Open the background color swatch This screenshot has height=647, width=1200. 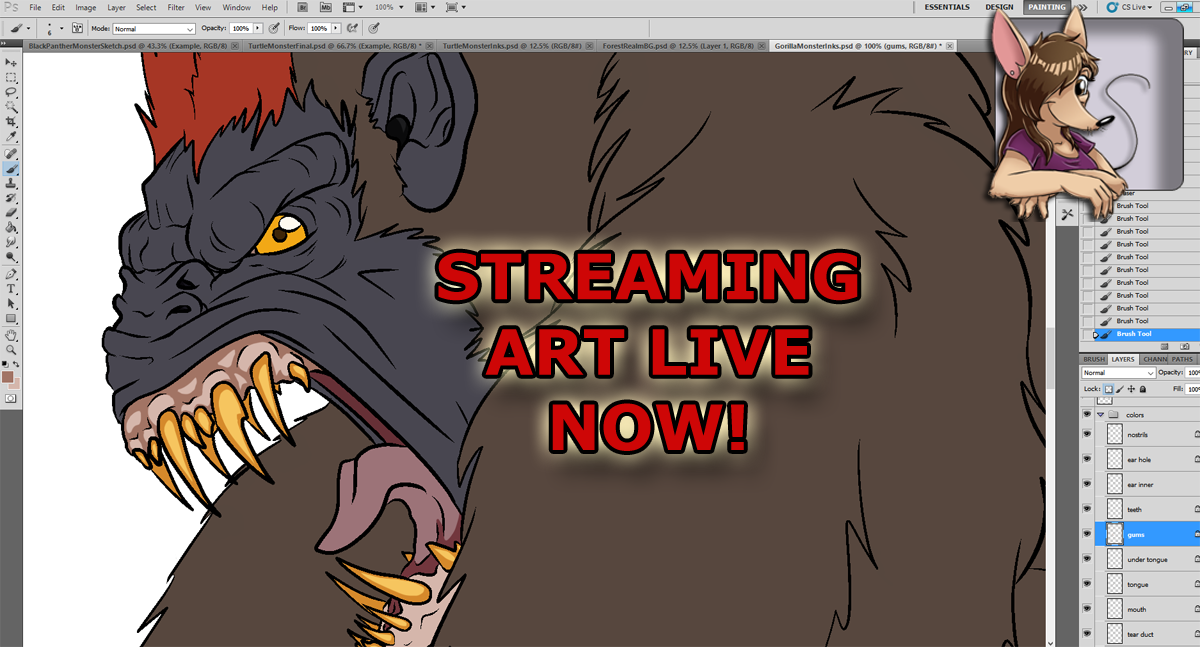(x=14, y=384)
